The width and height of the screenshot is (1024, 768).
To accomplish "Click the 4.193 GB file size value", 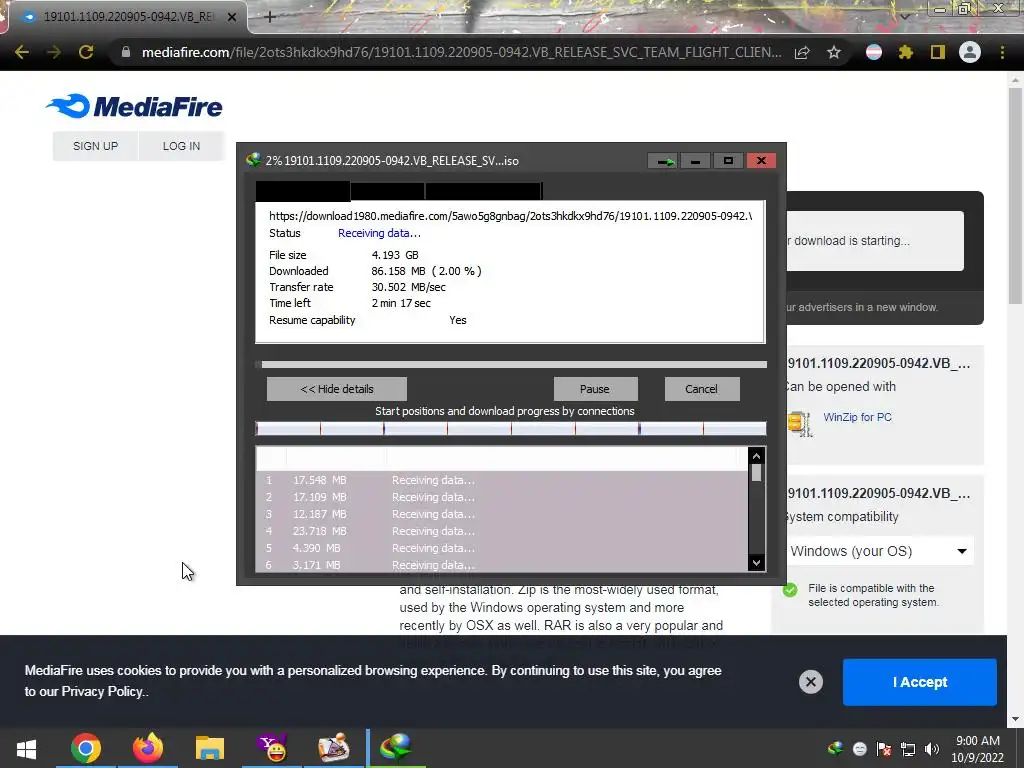I will [395, 255].
